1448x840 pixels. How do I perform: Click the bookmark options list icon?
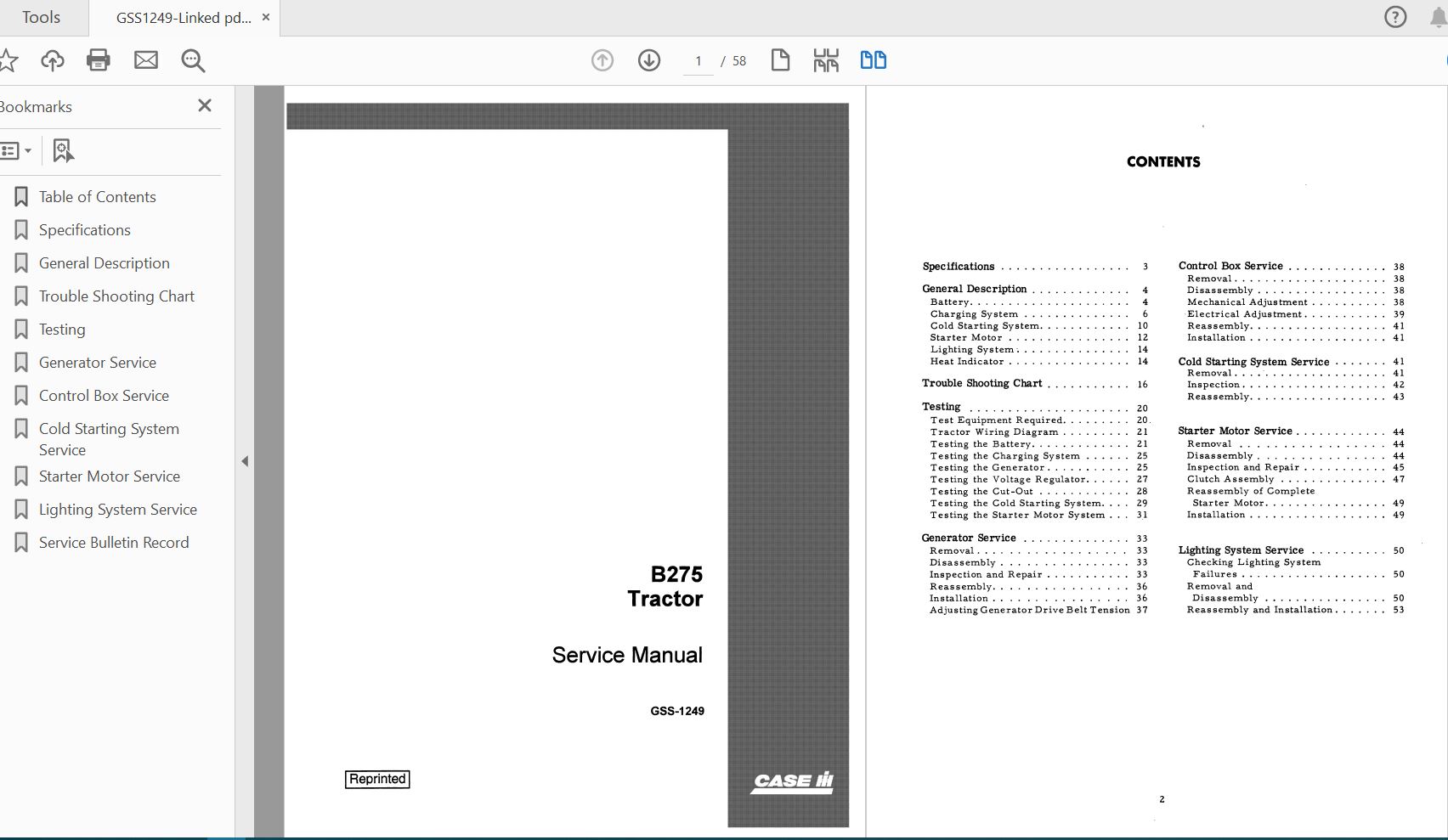point(12,150)
